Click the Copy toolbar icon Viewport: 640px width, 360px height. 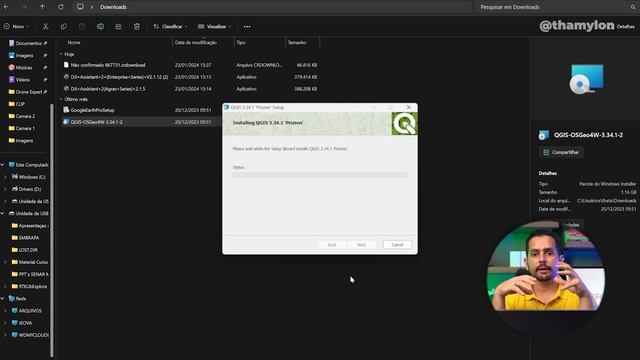click(x=64, y=27)
